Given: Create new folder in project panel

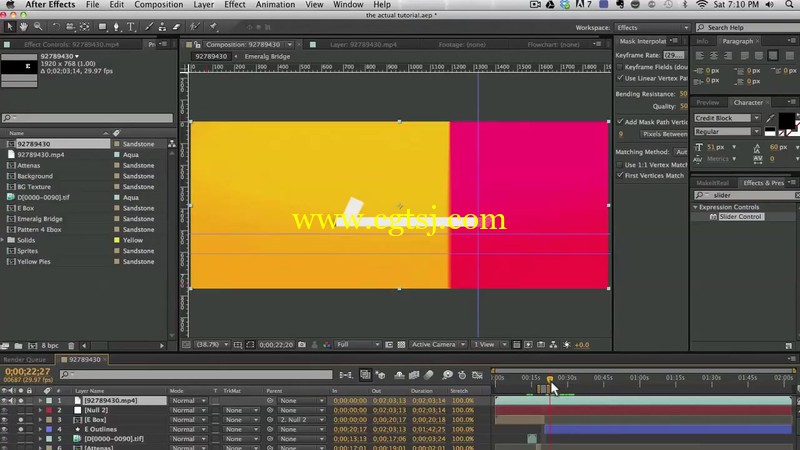Looking at the screenshot, I should 18,346.
